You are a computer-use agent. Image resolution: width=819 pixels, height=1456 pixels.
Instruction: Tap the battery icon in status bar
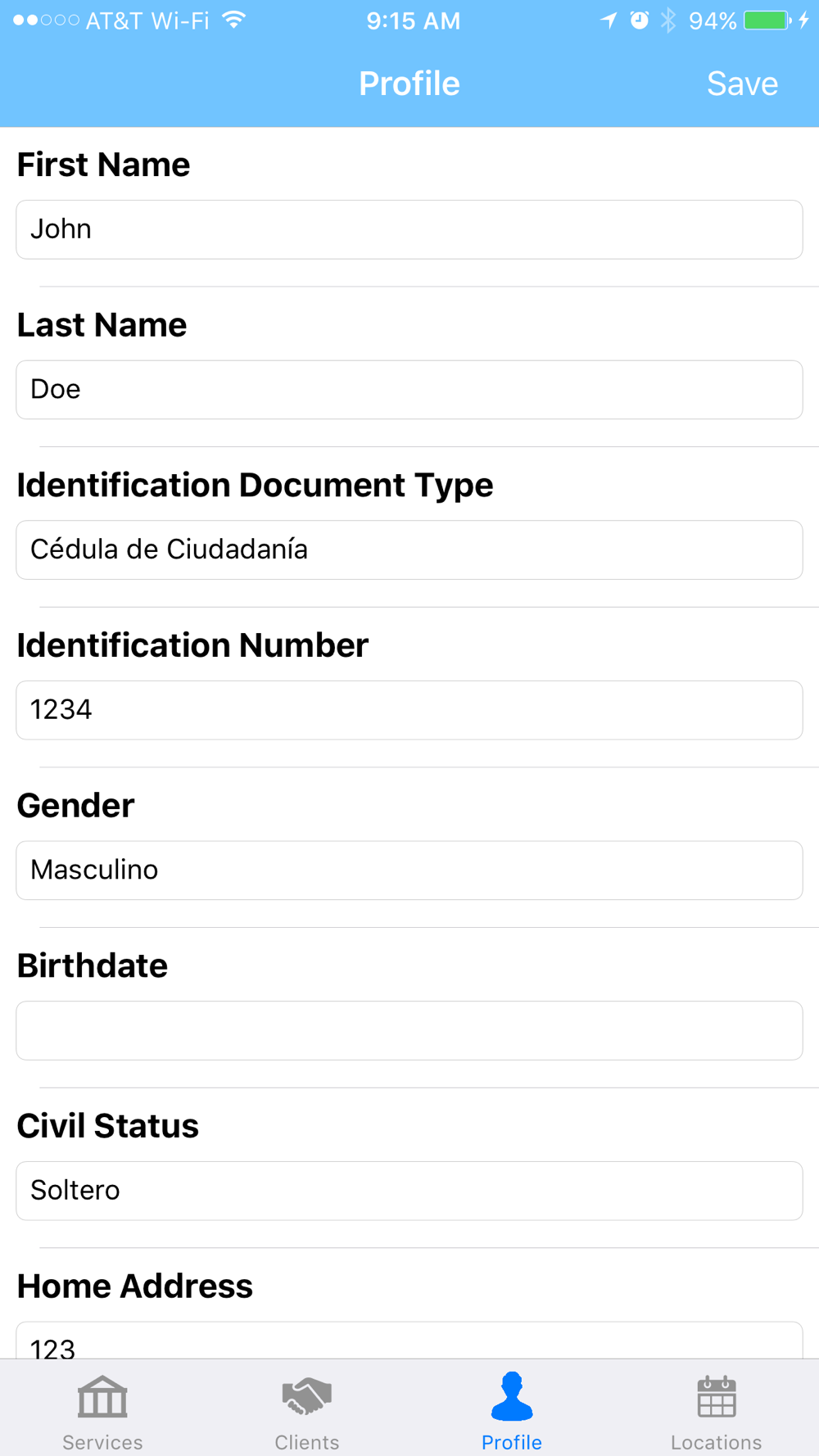tap(767, 20)
